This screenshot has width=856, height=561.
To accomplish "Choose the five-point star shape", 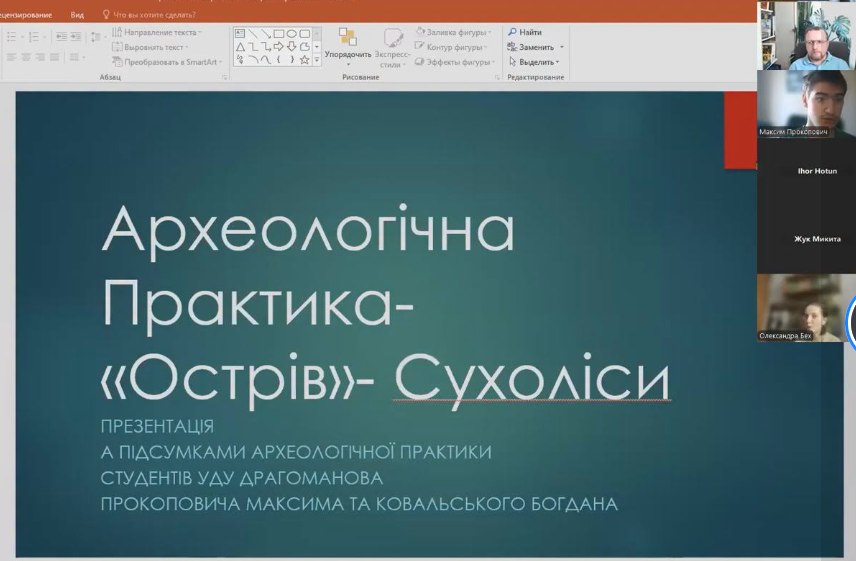I will [305, 59].
